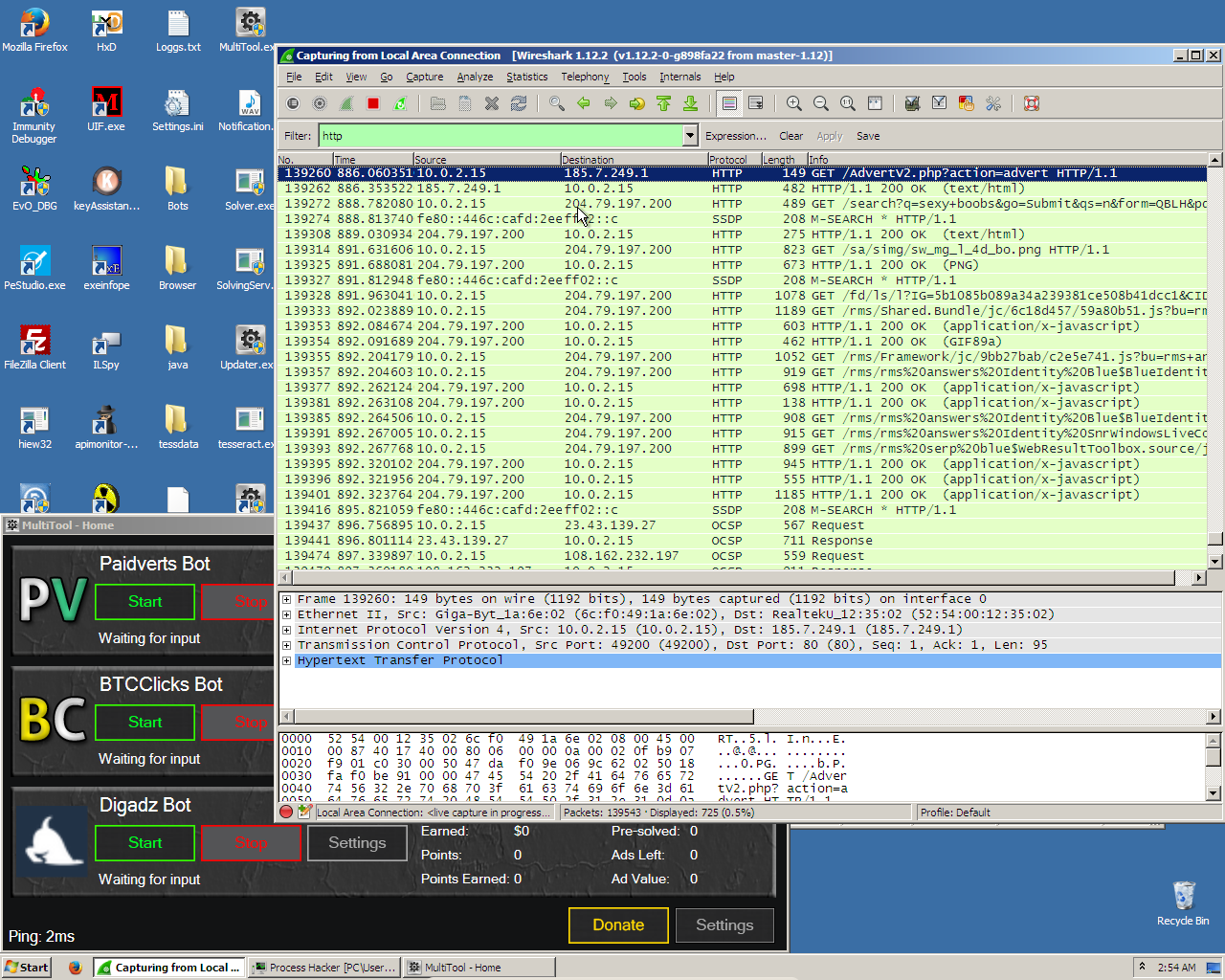1225x980 pixels.
Task: Open the coloring rules editor
Action: point(966,103)
